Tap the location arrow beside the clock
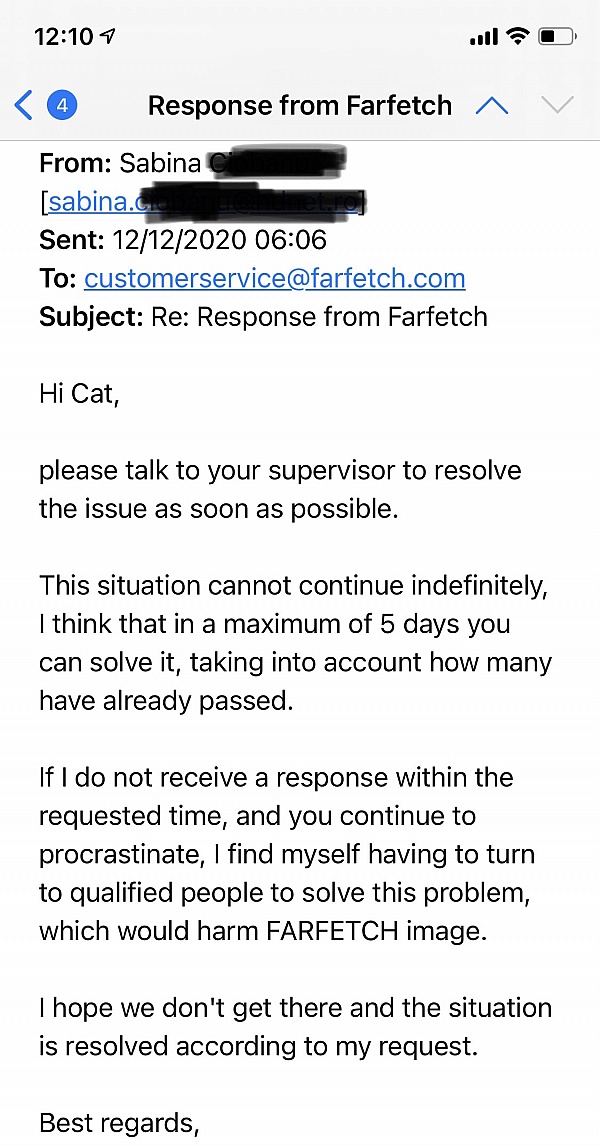 108,37
